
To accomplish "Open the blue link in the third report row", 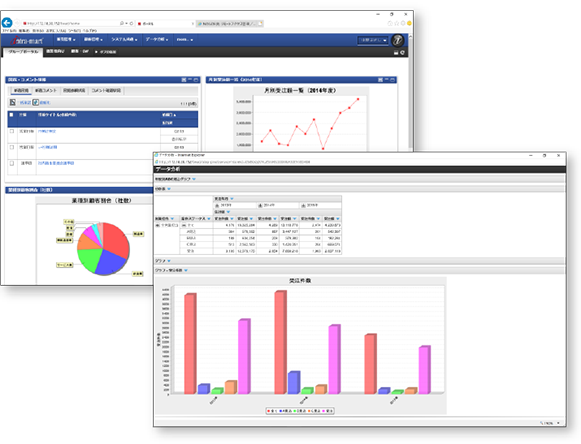I will point(56,163).
